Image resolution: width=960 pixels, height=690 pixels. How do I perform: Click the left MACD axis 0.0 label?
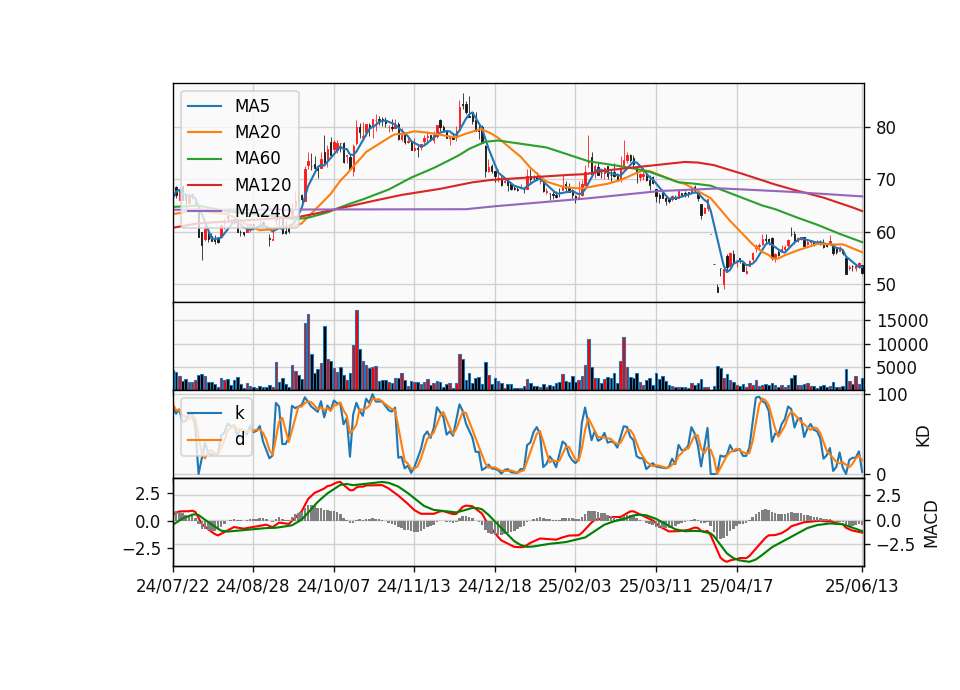pyautogui.click(x=147, y=522)
